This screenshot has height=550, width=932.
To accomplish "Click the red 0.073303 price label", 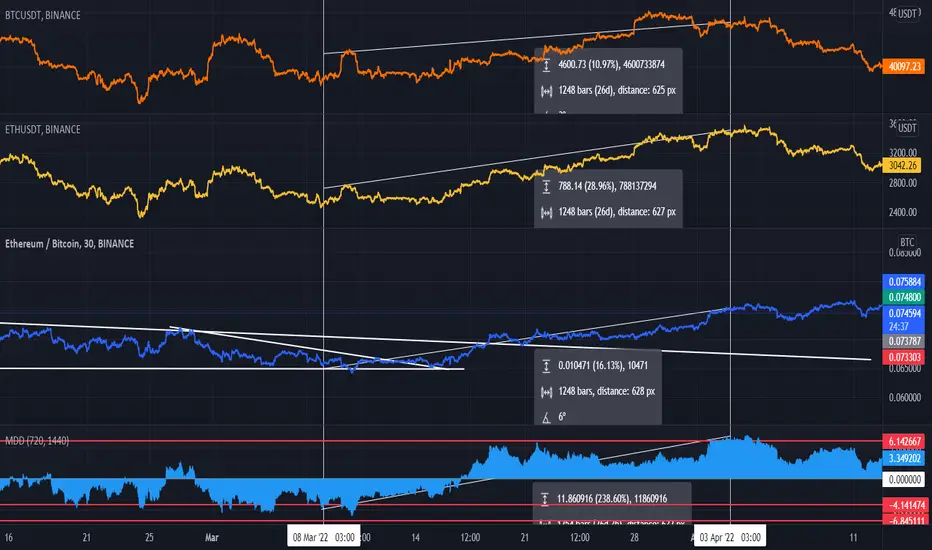I will click(x=903, y=357).
